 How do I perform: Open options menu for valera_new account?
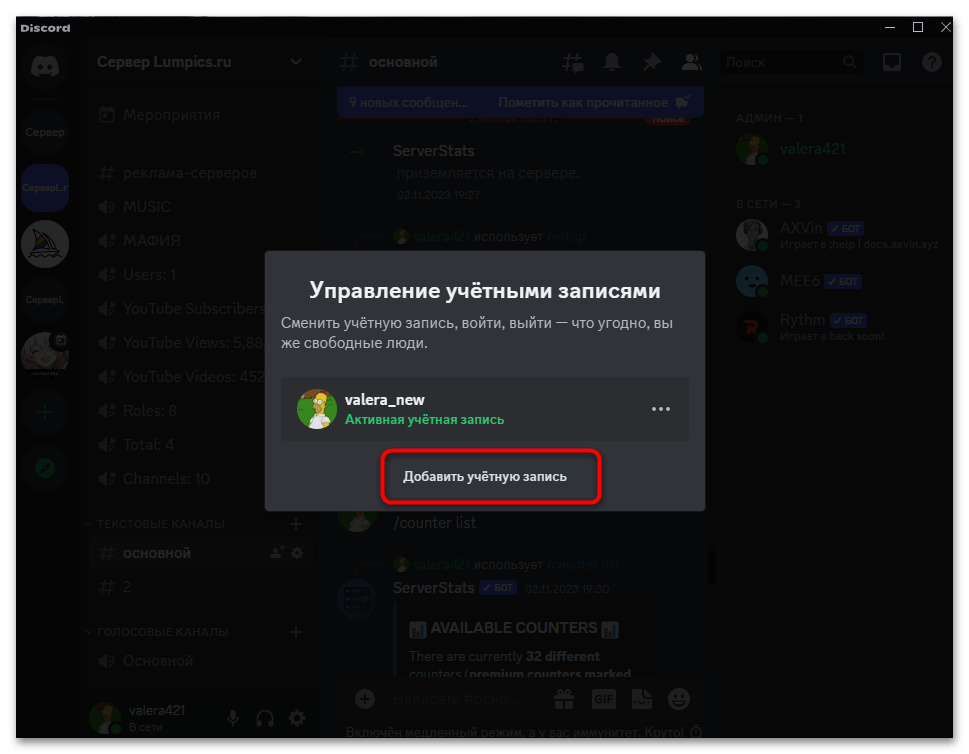[661, 408]
